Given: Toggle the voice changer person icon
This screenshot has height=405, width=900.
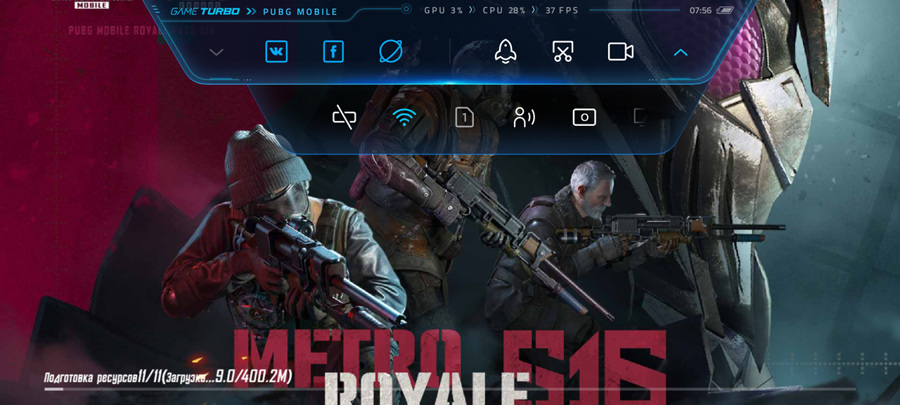Looking at the screenshot, I should (x=524, y=118).
